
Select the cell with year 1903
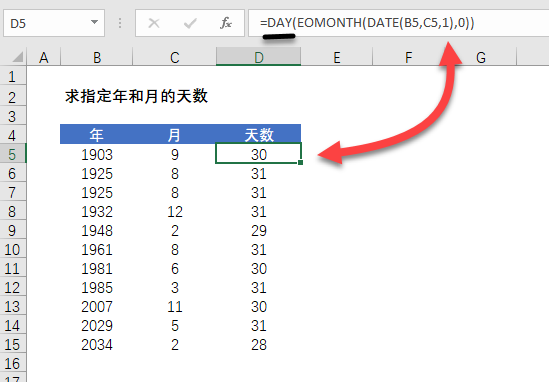pos(97,154)
